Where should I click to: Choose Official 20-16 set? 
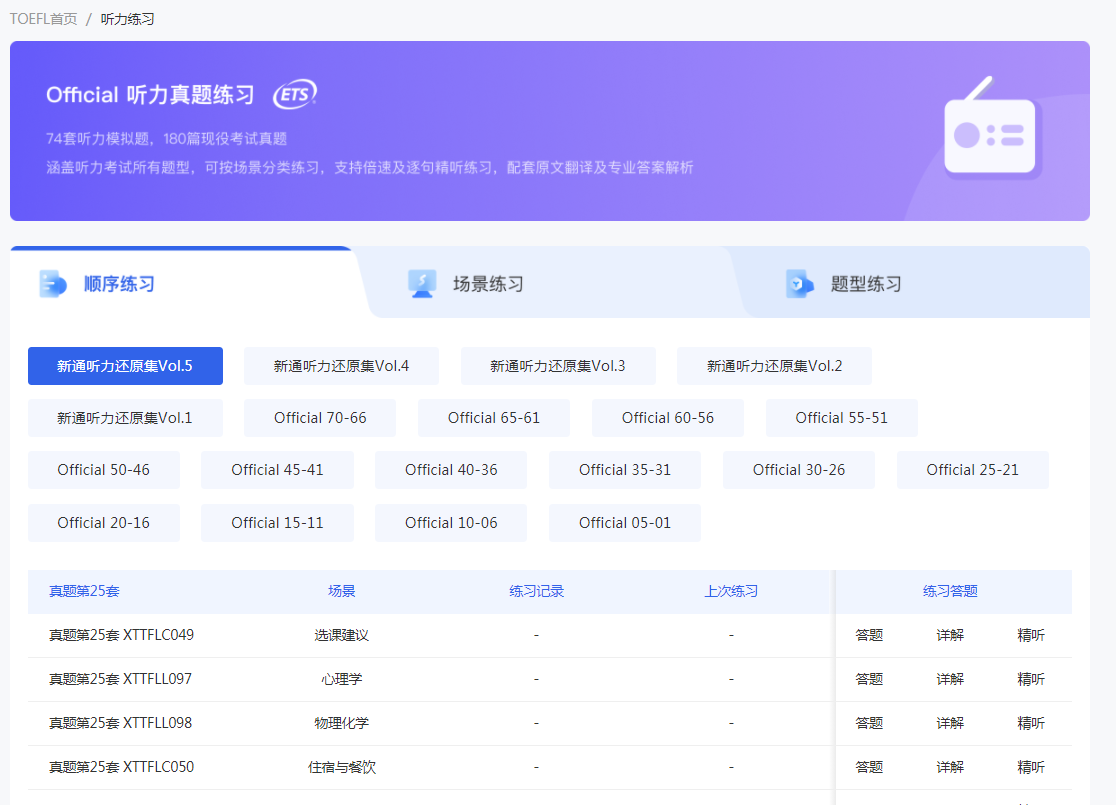click(x=104, y=522)
